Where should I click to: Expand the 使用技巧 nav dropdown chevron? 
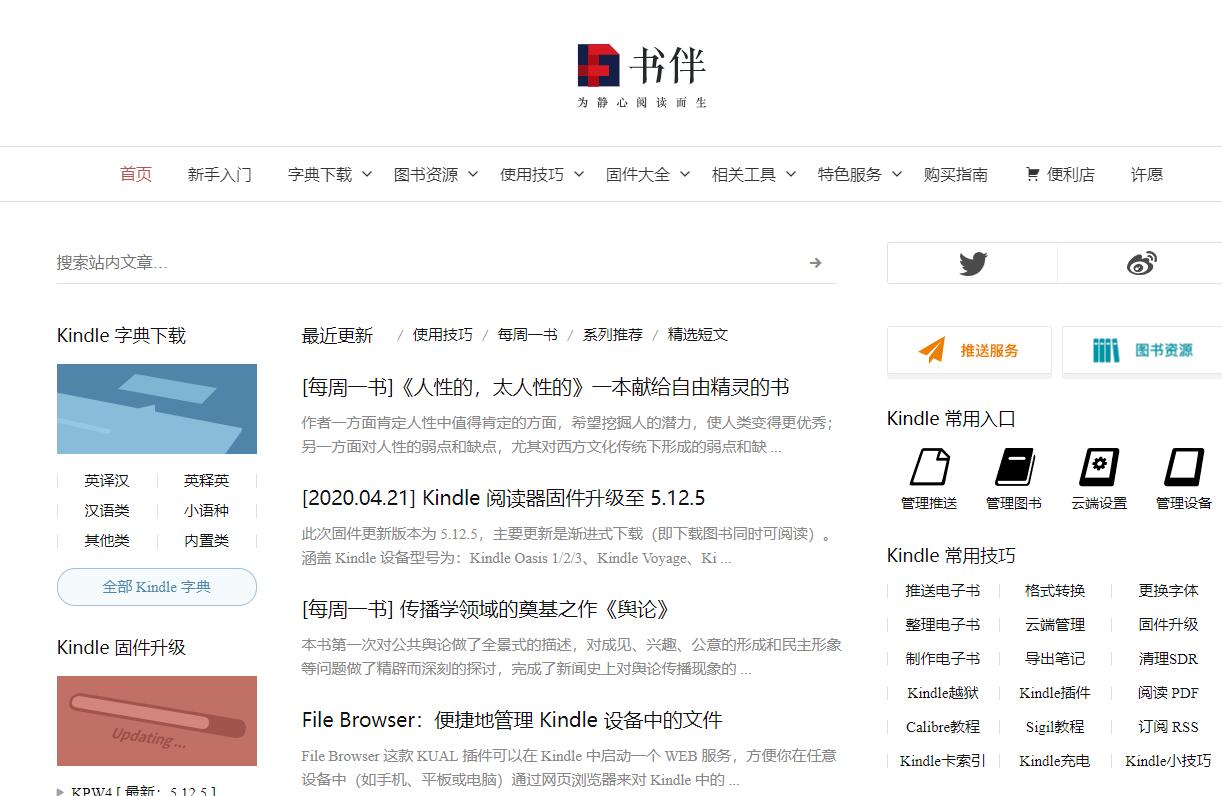click(579, 174)
